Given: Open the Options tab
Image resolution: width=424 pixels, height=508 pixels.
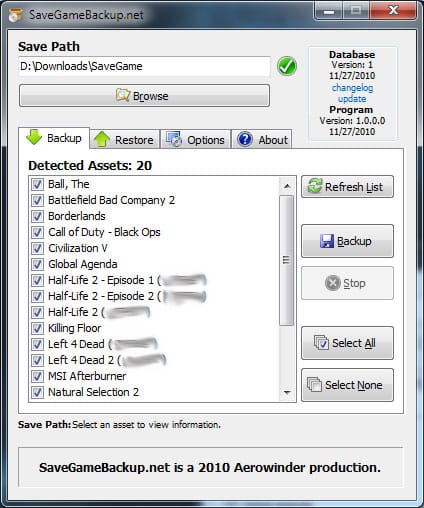Looking at the screenshot, I should pyautogui.click(x=196, y=139).
